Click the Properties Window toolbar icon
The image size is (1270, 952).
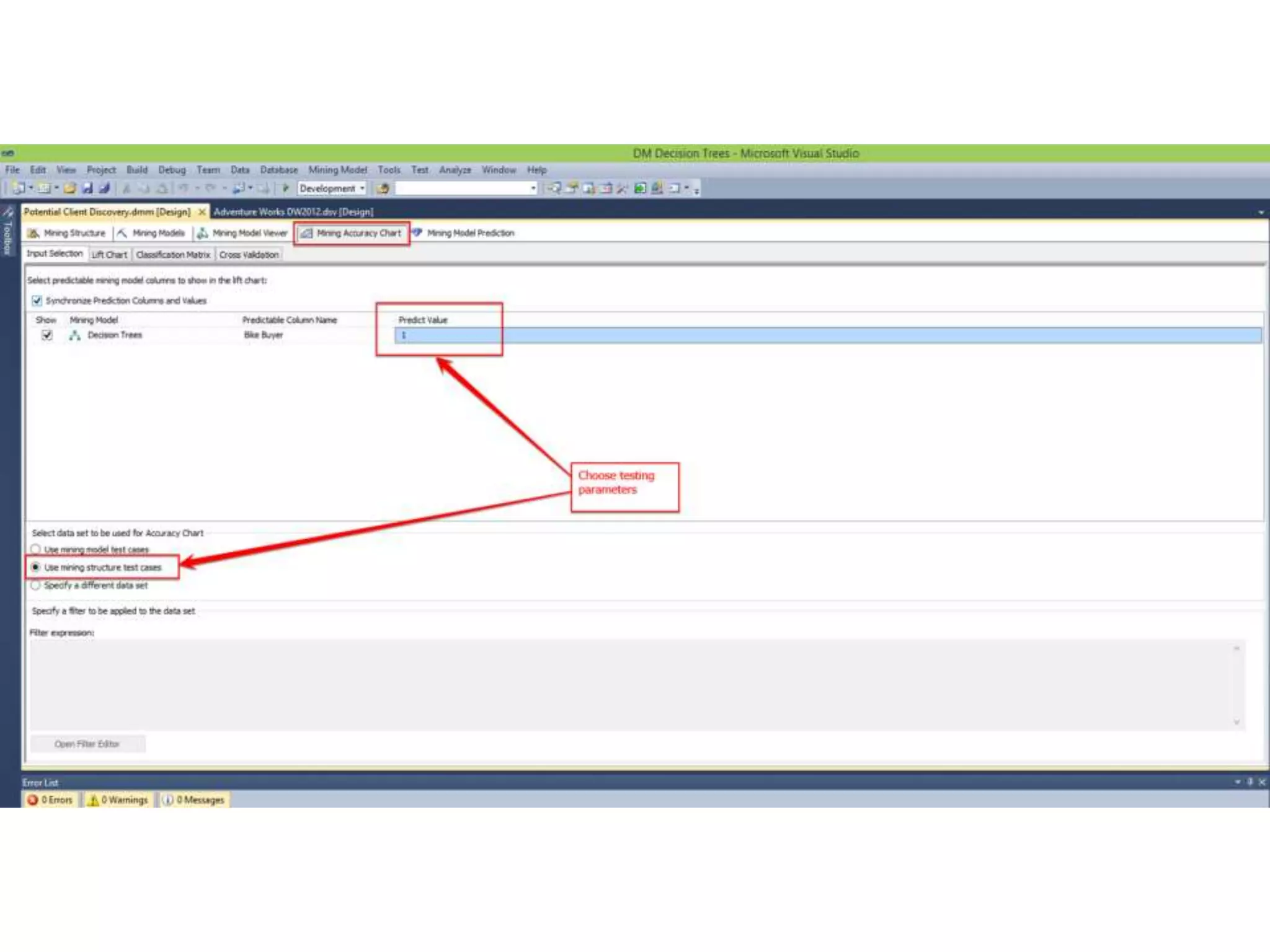tap(571, 188)
